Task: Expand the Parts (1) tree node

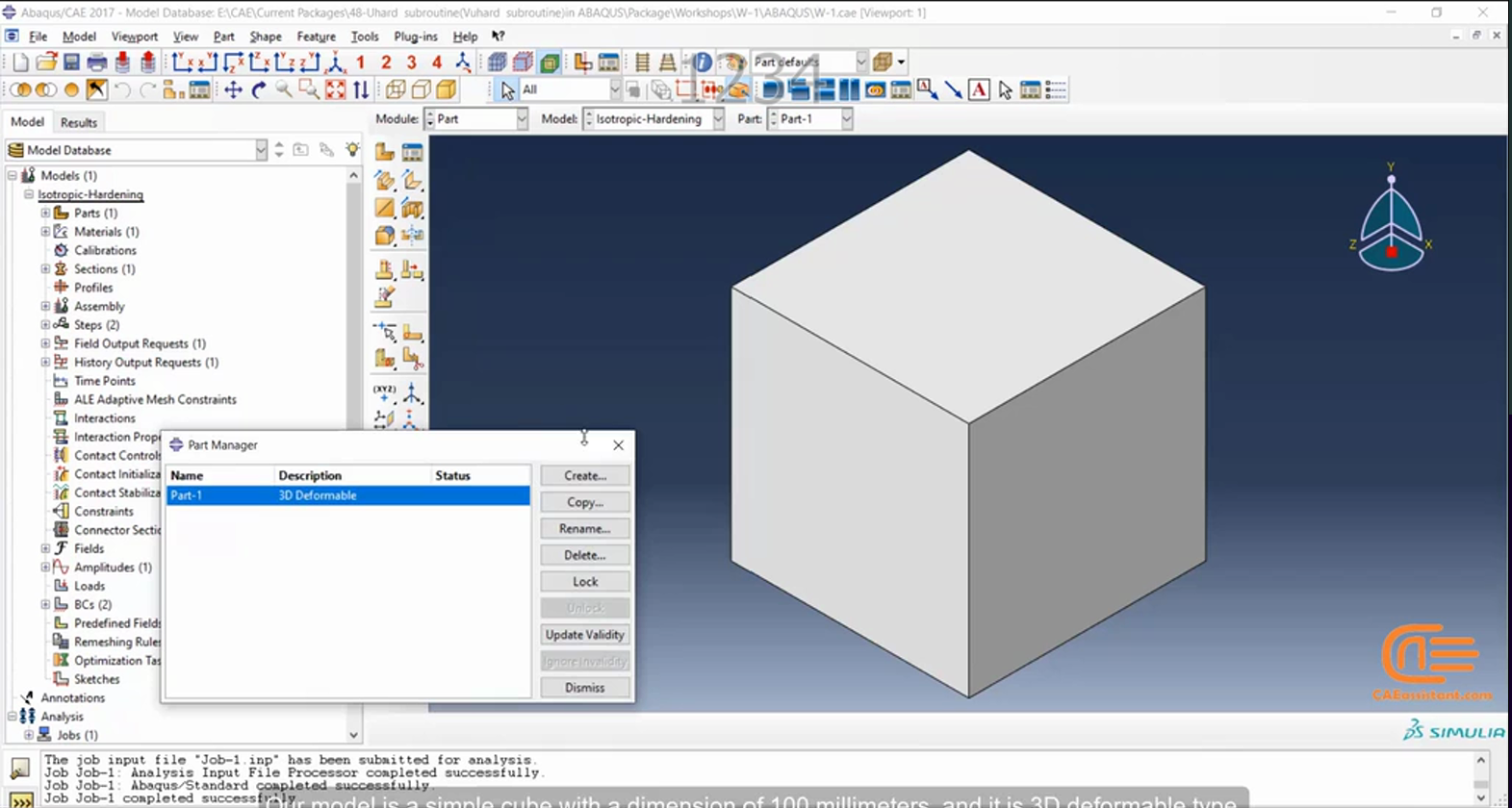Action: [45, 213]
